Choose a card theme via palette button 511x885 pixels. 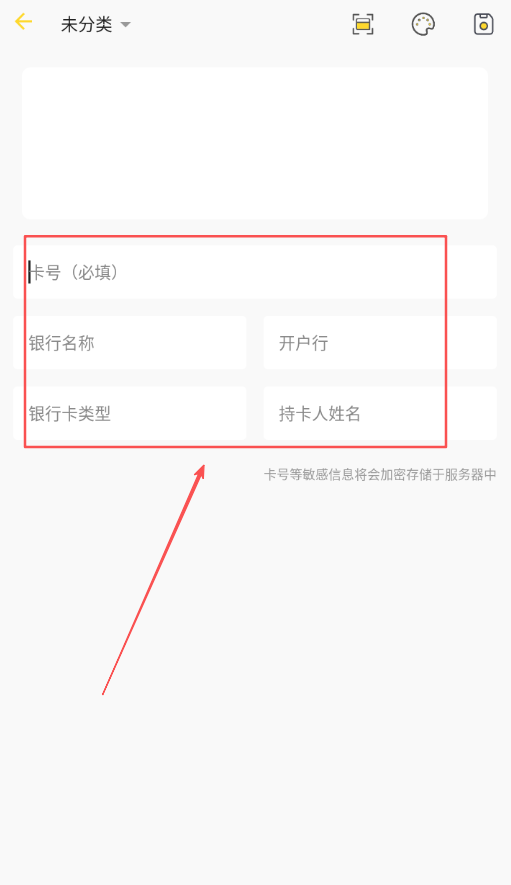423,24
